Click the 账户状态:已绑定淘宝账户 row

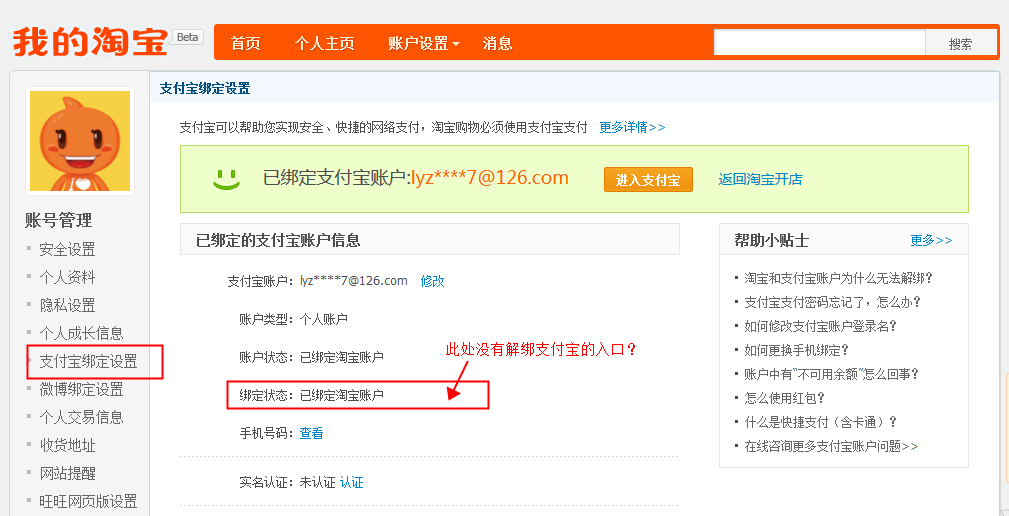point(311,356)
